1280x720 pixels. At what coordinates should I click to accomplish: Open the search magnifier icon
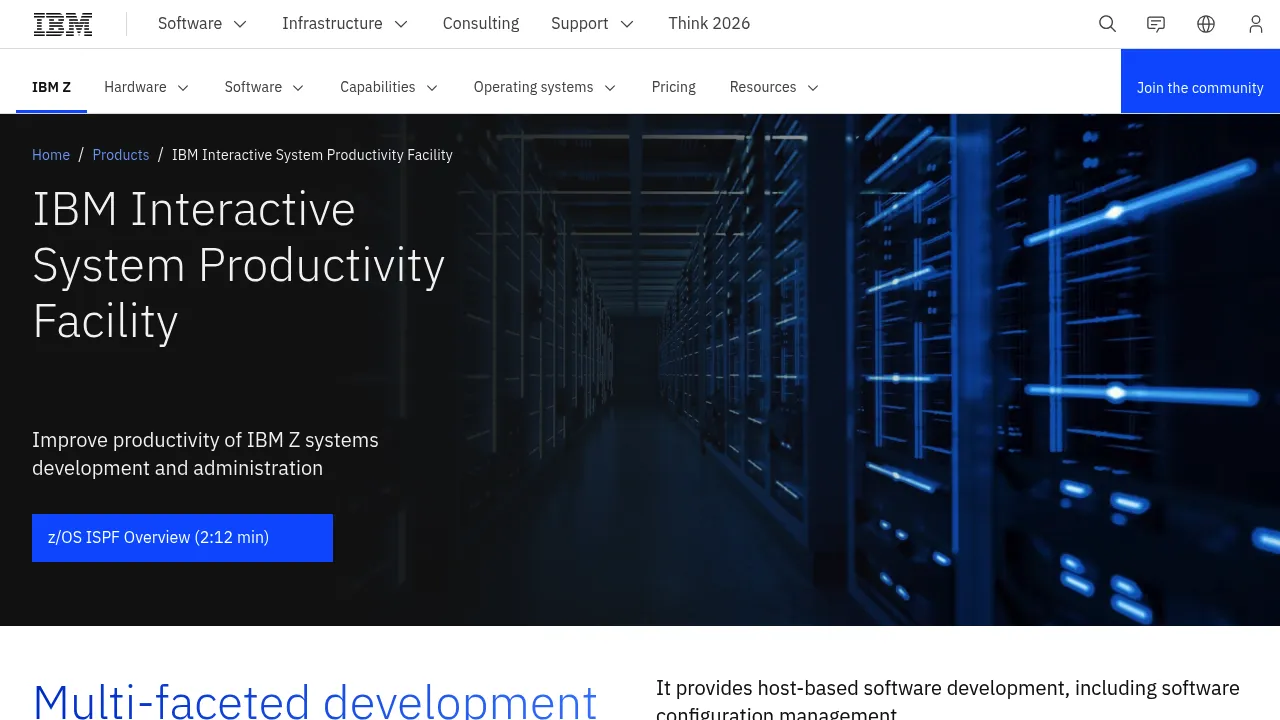1107,24
